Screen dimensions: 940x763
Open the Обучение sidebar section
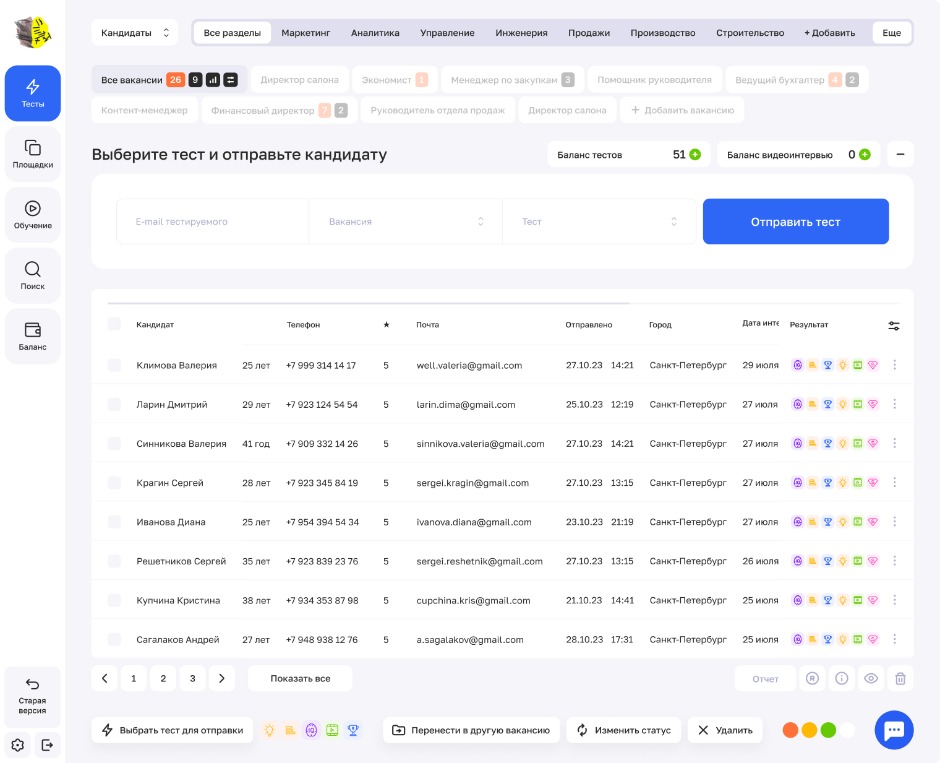pyautogui.click(x=32, y=215)
